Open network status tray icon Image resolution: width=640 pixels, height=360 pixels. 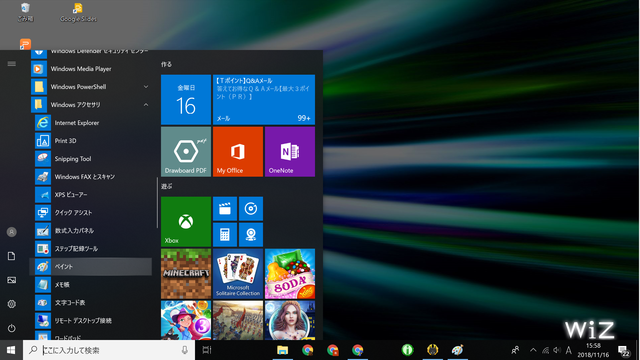pyautogui.click(x=545, y=350)
